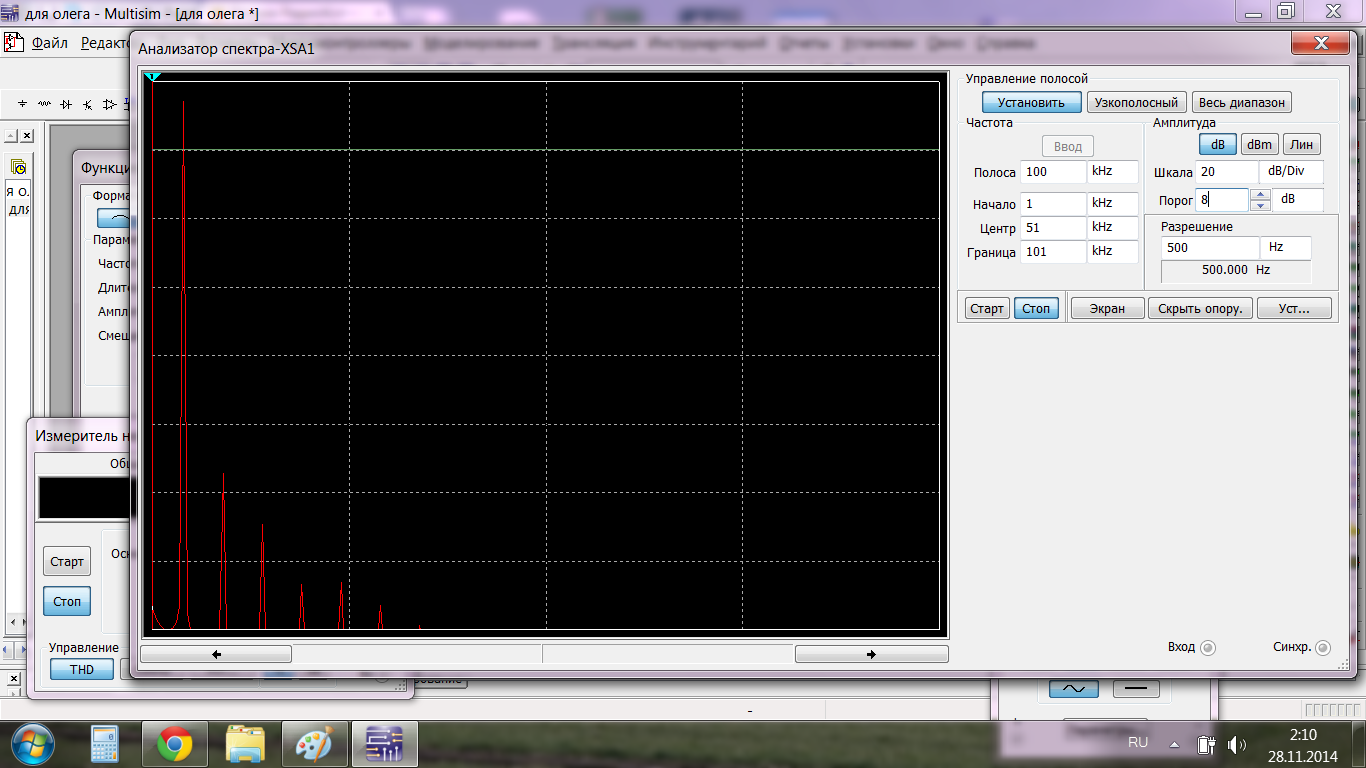Open the Центр kHz unit selector
Viewport: 1366px width, 768px height.
(x=1113, y=228)
